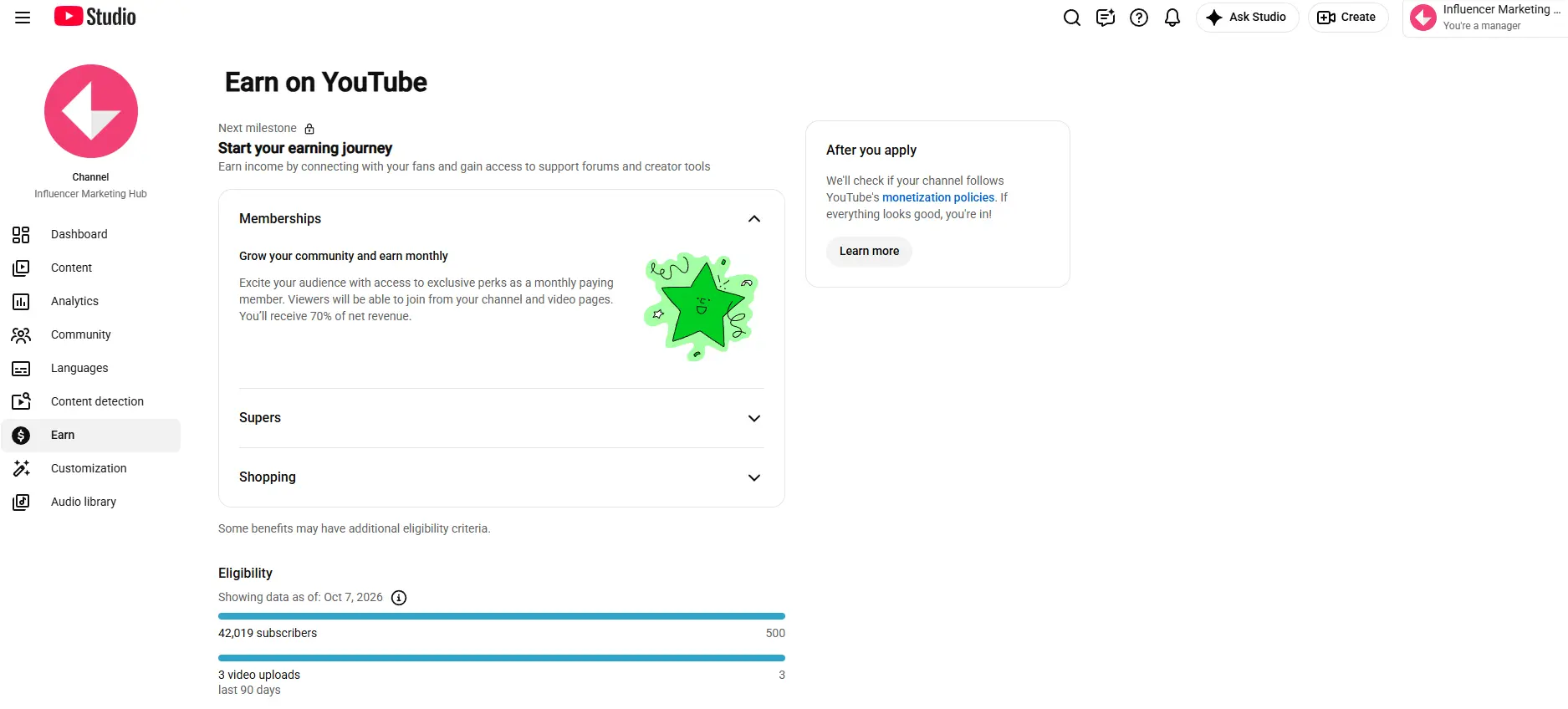
Task: Click the Audio library sidebar icon
Action: (x=21, y=502)
